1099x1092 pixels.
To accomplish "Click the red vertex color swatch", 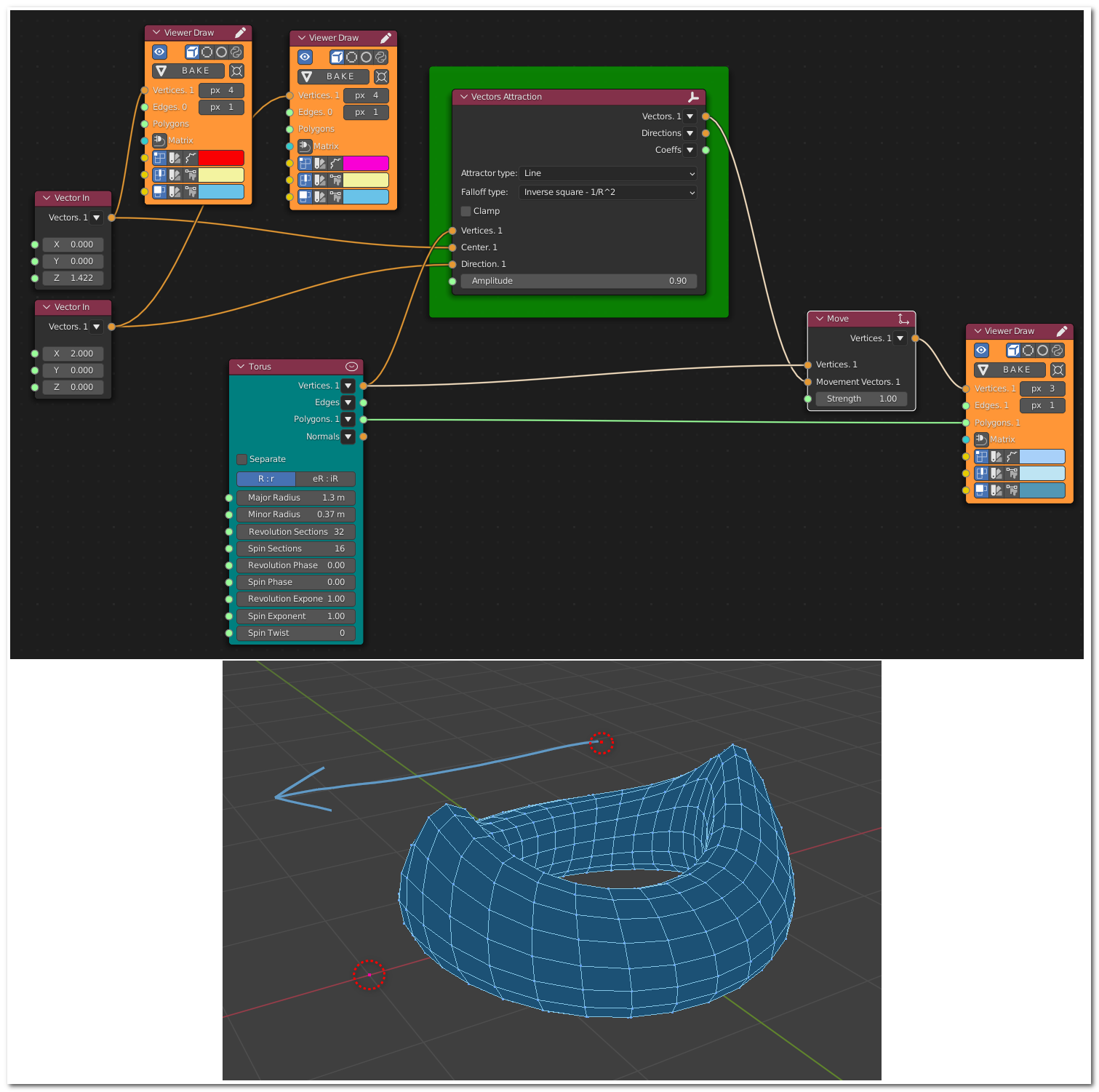I will coord(221,158).
